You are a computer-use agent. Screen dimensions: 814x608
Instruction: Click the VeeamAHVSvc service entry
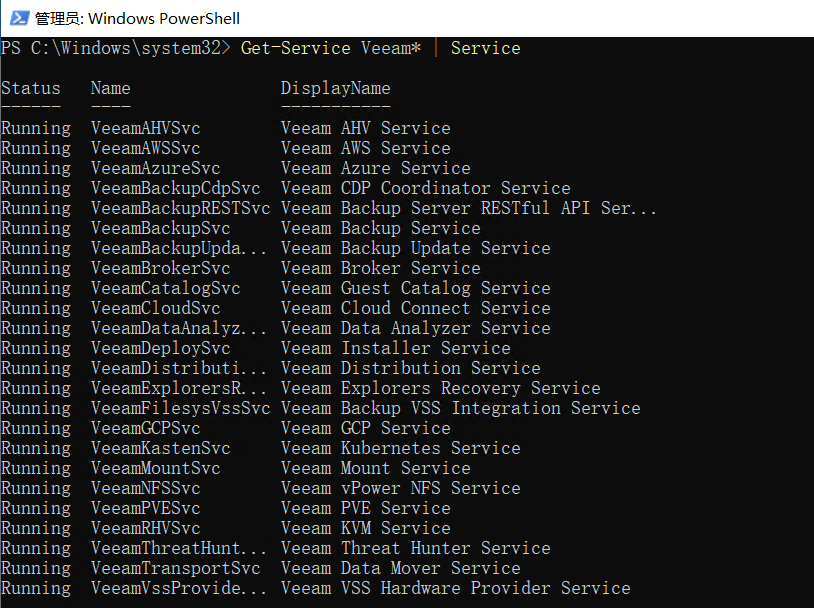[x=145, y=127]
